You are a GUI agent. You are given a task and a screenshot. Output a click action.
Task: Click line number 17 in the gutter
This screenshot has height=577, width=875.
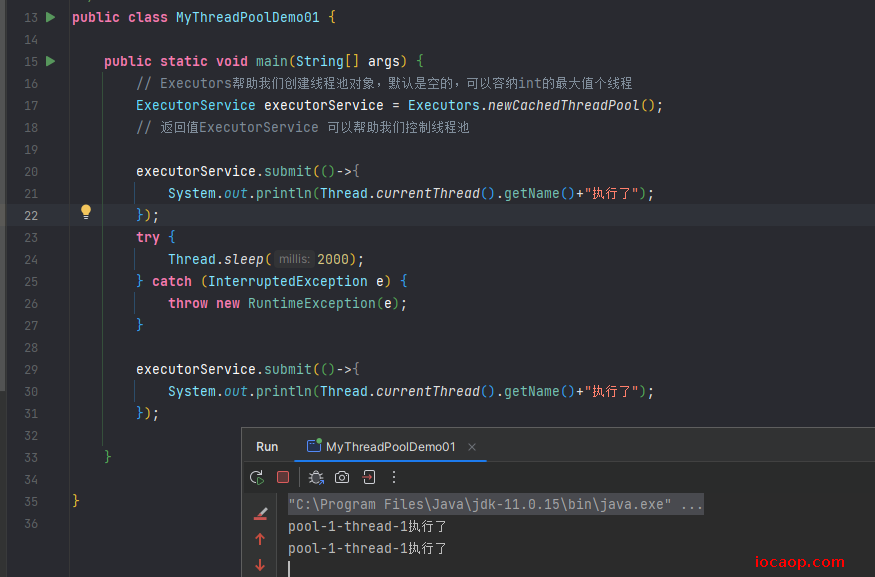[31, 105]
